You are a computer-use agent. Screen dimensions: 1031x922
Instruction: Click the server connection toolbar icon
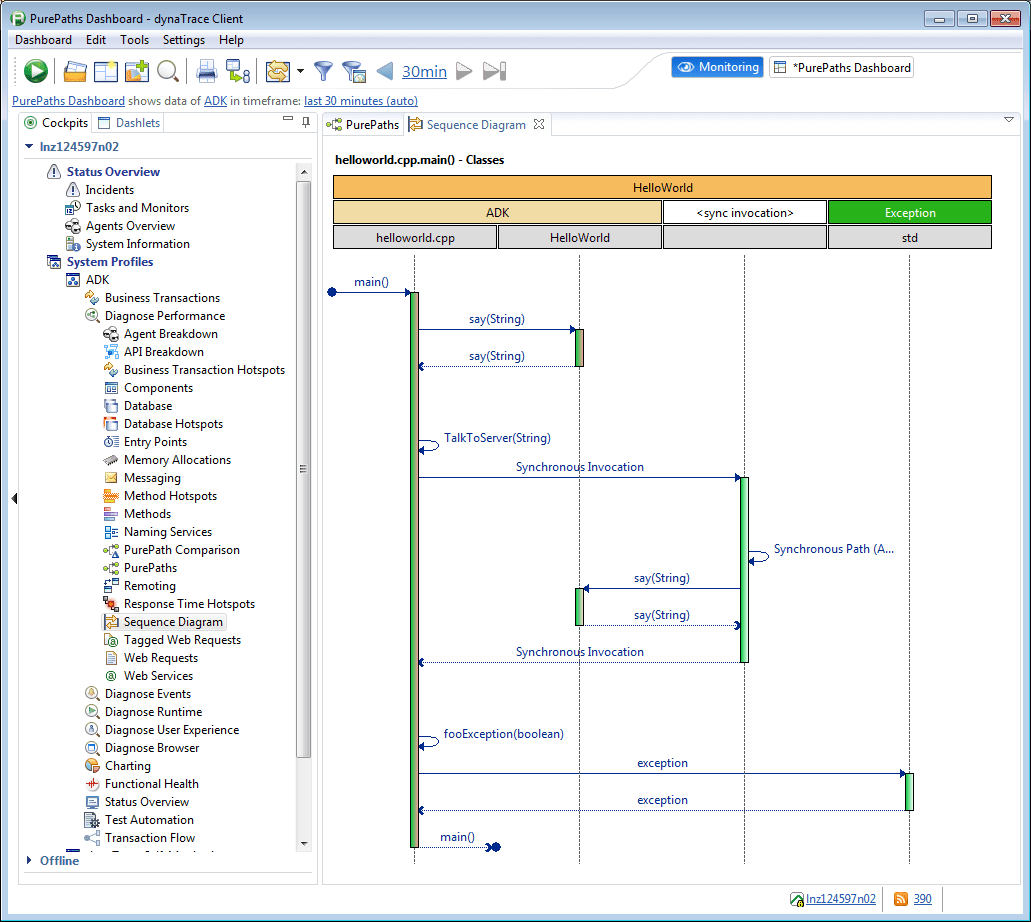[237, 71]
